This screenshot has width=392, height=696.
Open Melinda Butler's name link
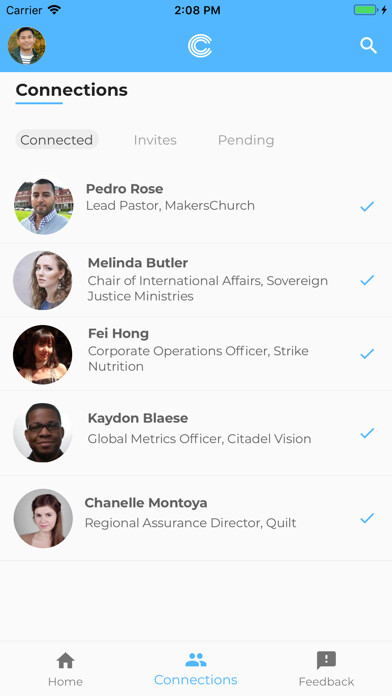click(x=138, y=263)
